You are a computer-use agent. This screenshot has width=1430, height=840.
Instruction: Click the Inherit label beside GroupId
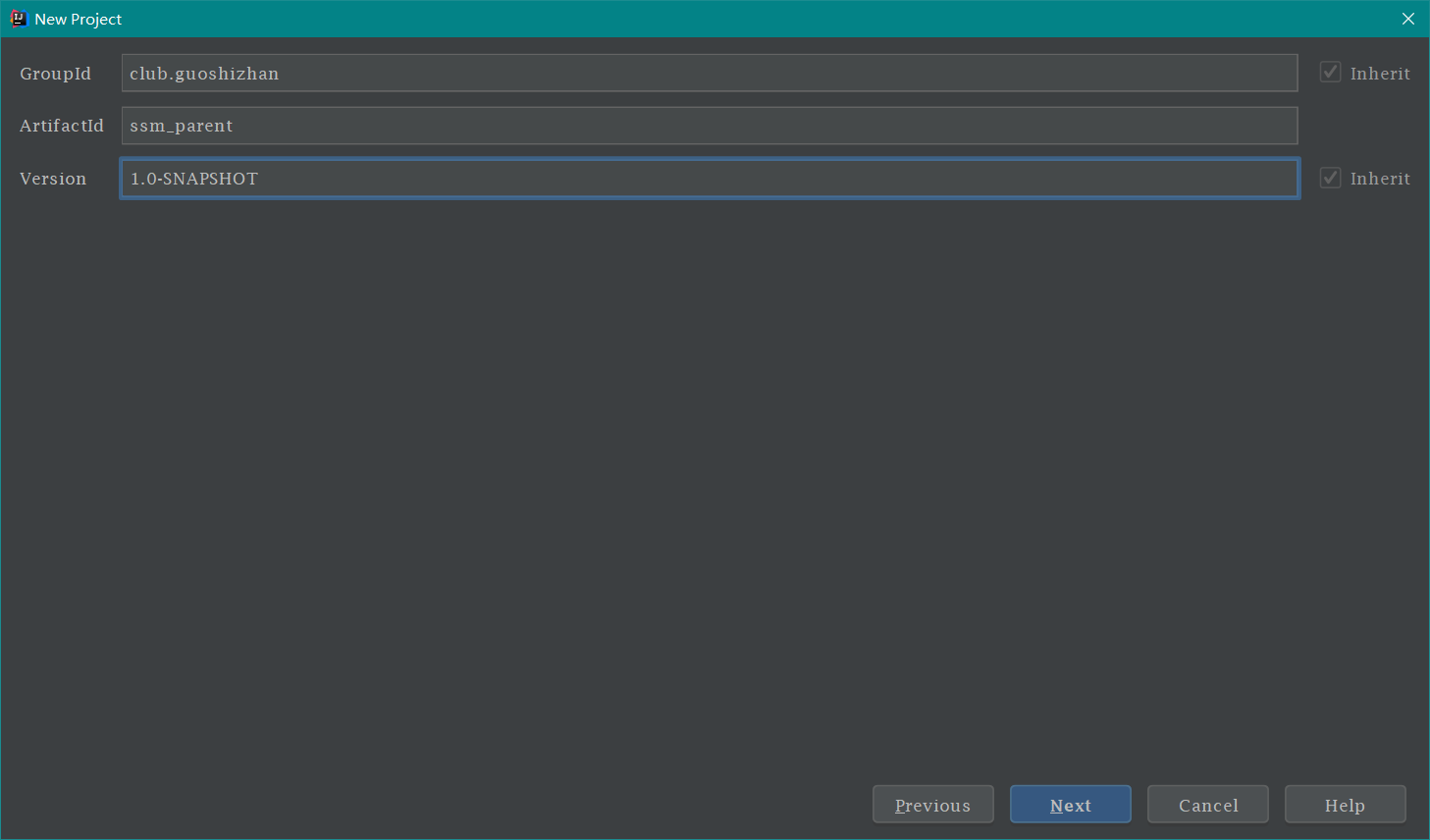(x=1379, y=74)
